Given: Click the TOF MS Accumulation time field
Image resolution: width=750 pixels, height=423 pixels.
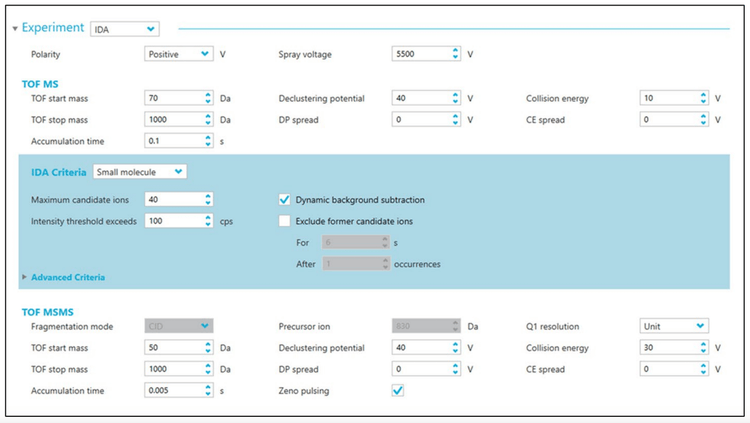Looking at the screenshot, I should click(x=172, y=141).
